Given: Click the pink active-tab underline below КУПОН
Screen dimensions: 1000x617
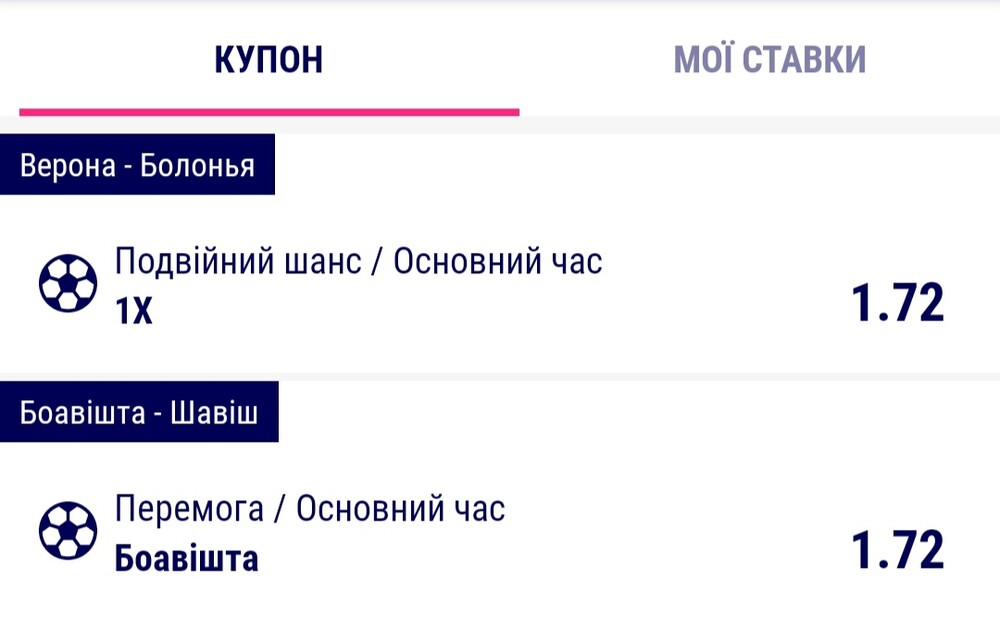Looking at the screenshot, I should pyautogui.click(x=269, y=112).
